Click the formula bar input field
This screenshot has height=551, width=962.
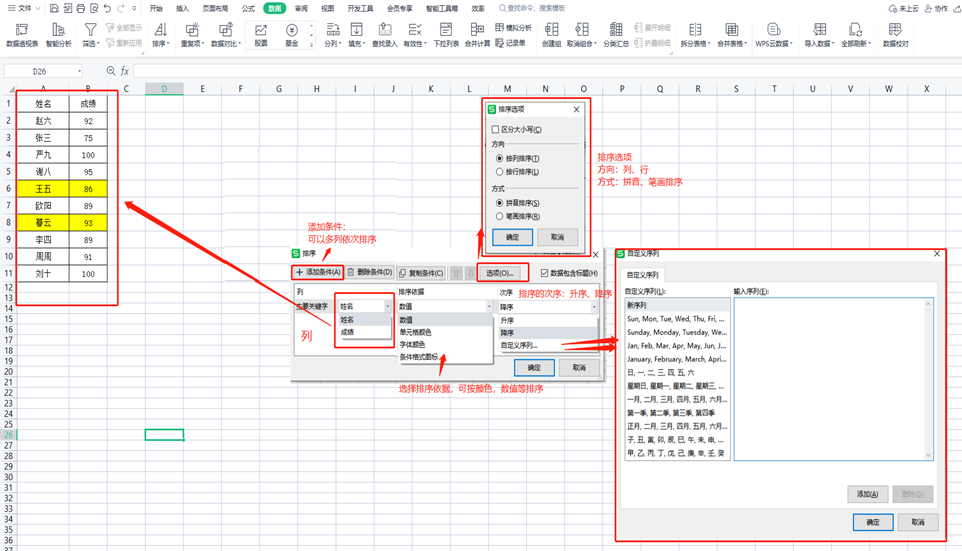(x=546, y=71)
